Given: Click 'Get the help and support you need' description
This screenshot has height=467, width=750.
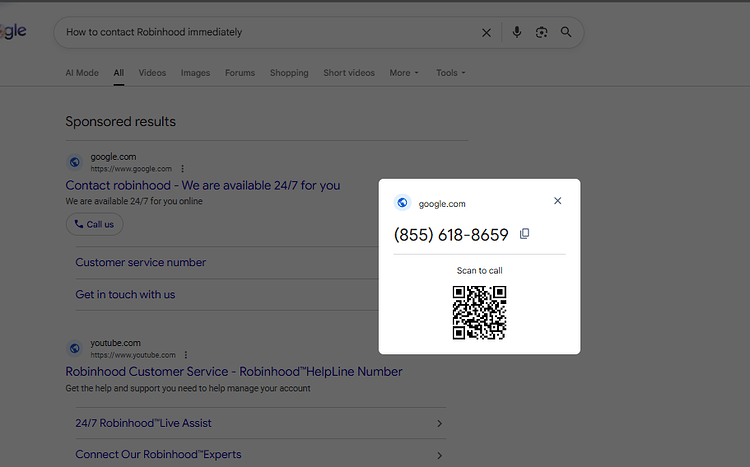Looking at the screenshot, I should coord(188,388).
